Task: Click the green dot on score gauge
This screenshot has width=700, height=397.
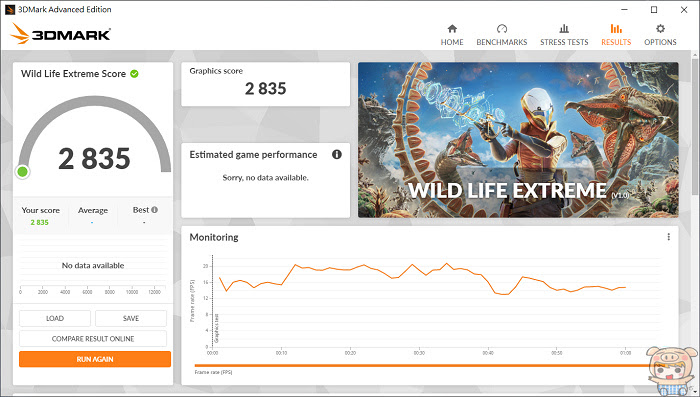Action: point(22,171)
